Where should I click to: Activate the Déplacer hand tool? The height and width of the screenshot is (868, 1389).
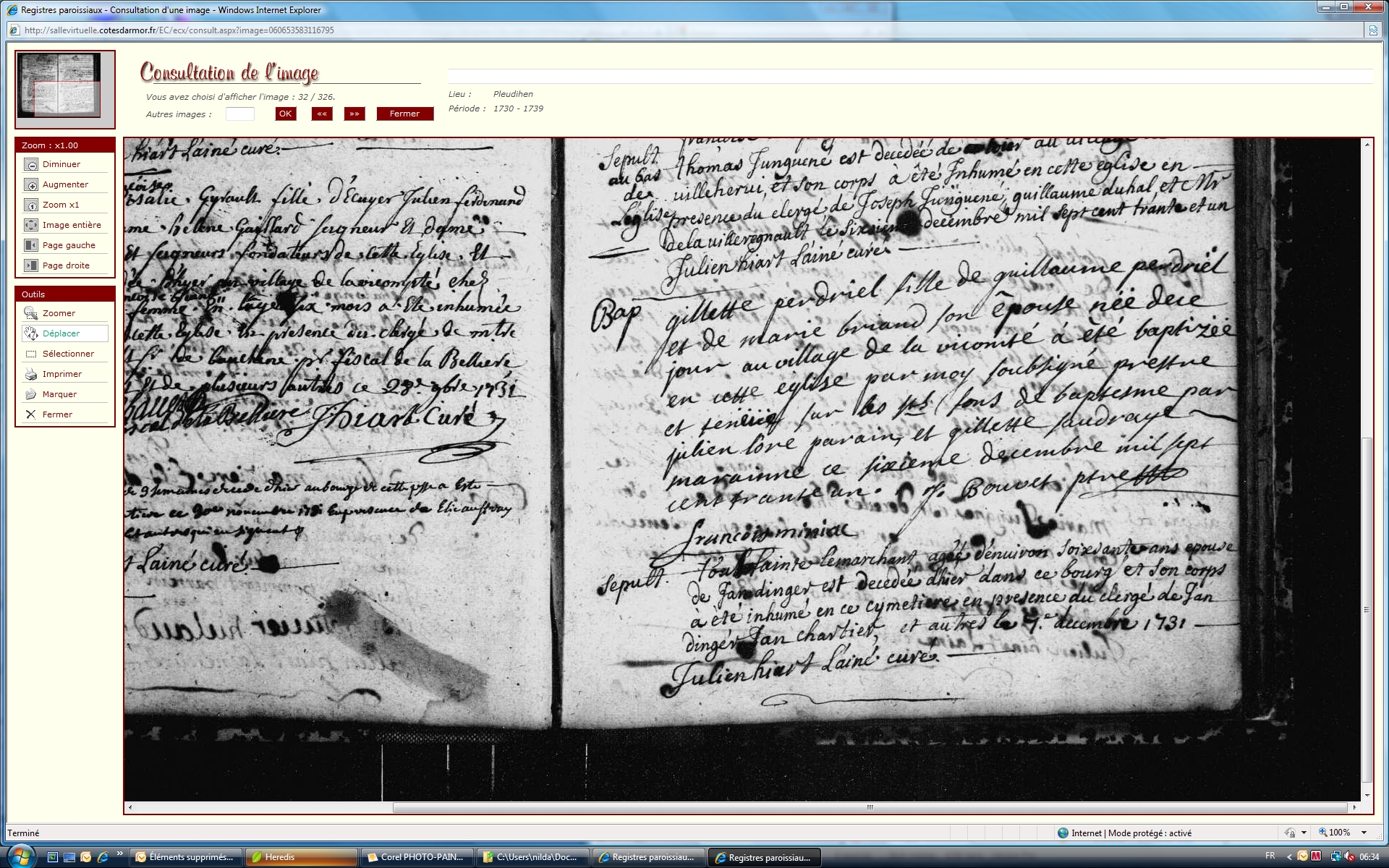[x=31, y=333]
